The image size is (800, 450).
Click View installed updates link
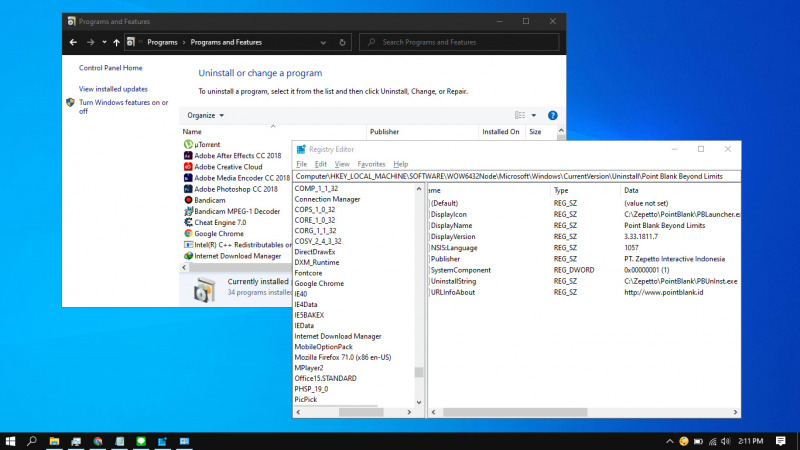pyautogui.click(x=113, y=89)
